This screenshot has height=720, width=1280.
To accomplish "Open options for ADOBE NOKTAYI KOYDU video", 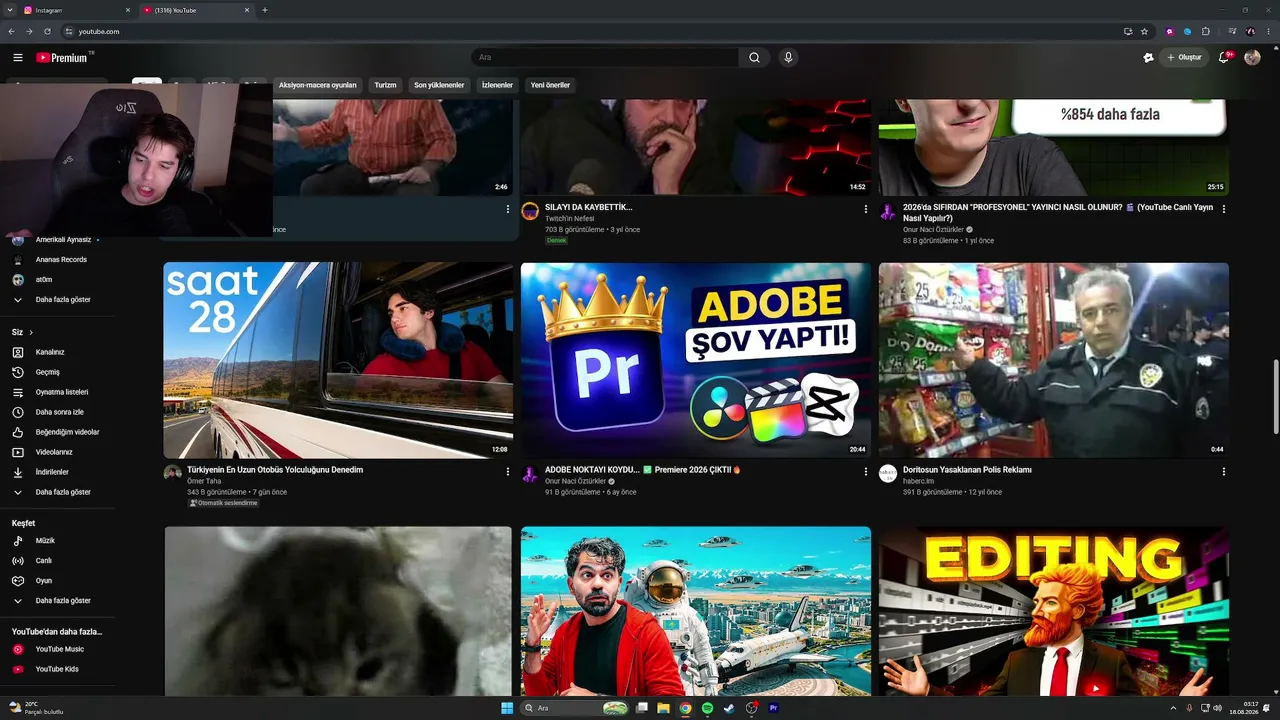I will 866,471.
